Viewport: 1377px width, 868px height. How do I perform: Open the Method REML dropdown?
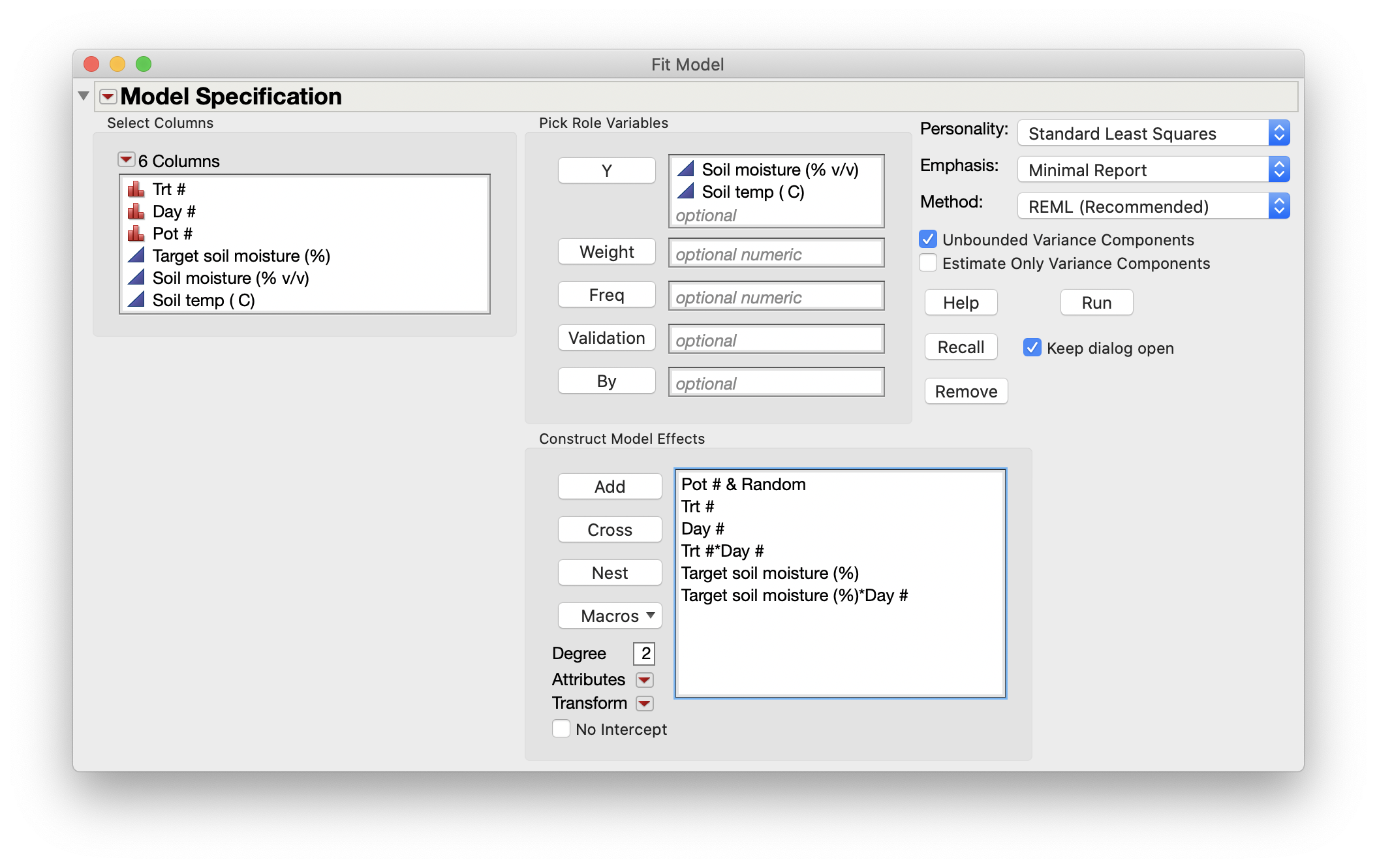[1153, 206]
